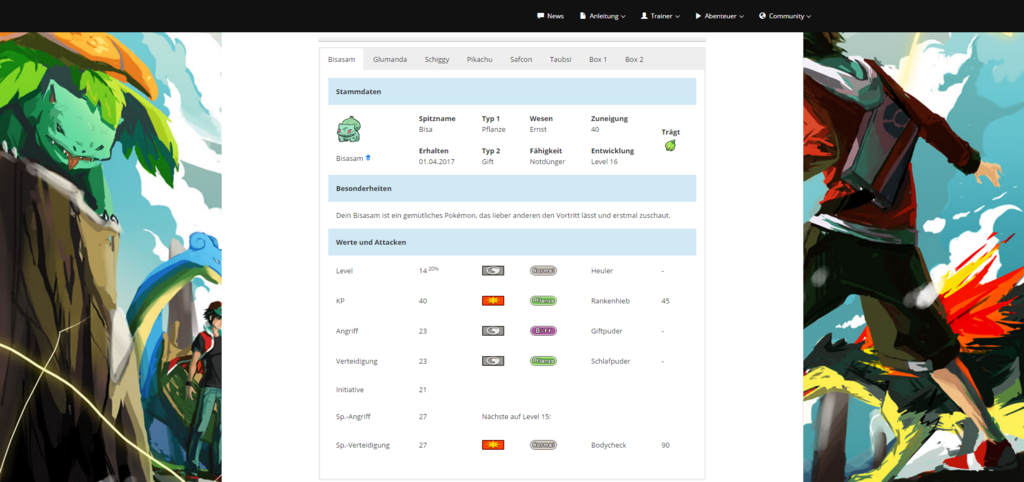Click the attack name Heuler

(x=602, y=270)
